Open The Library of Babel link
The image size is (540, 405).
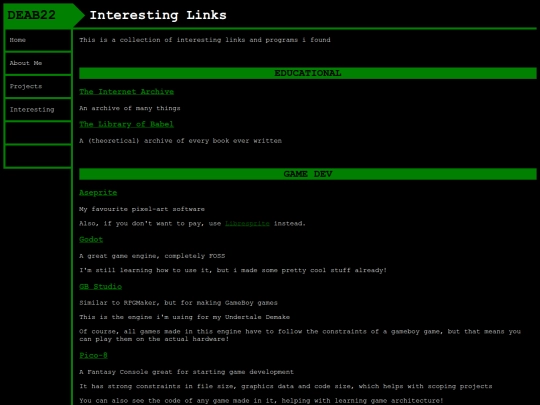(x=126, y=124)
